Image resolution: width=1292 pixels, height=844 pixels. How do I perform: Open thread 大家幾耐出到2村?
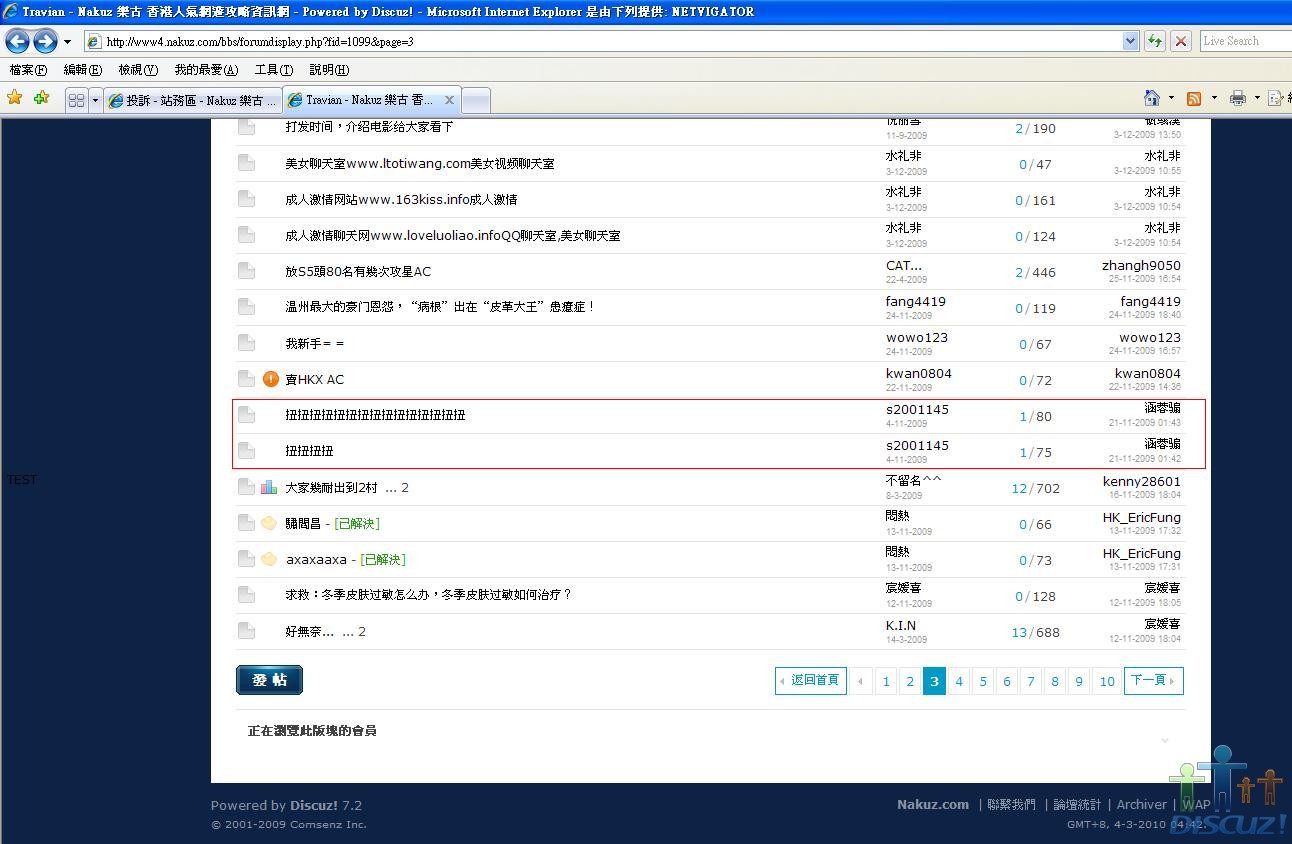click(331, 487)
